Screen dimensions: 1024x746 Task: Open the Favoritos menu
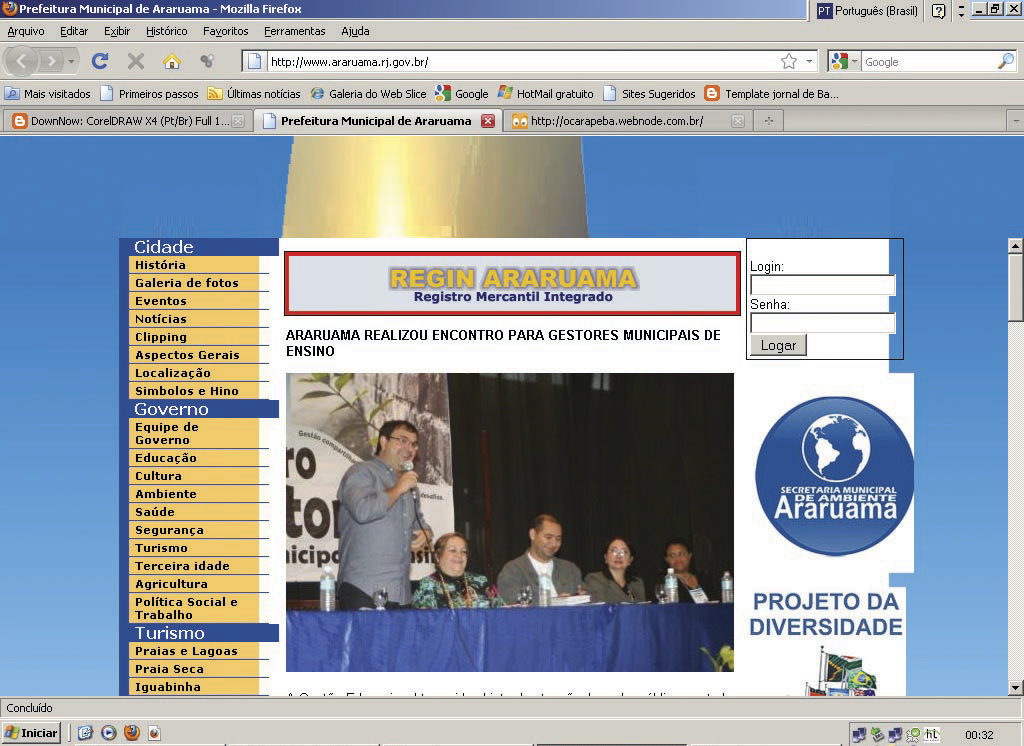(225, 31)
